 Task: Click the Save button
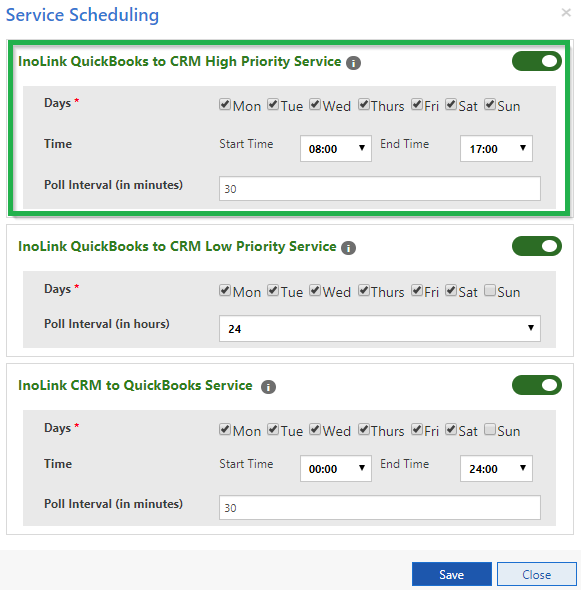click(452, 574)
